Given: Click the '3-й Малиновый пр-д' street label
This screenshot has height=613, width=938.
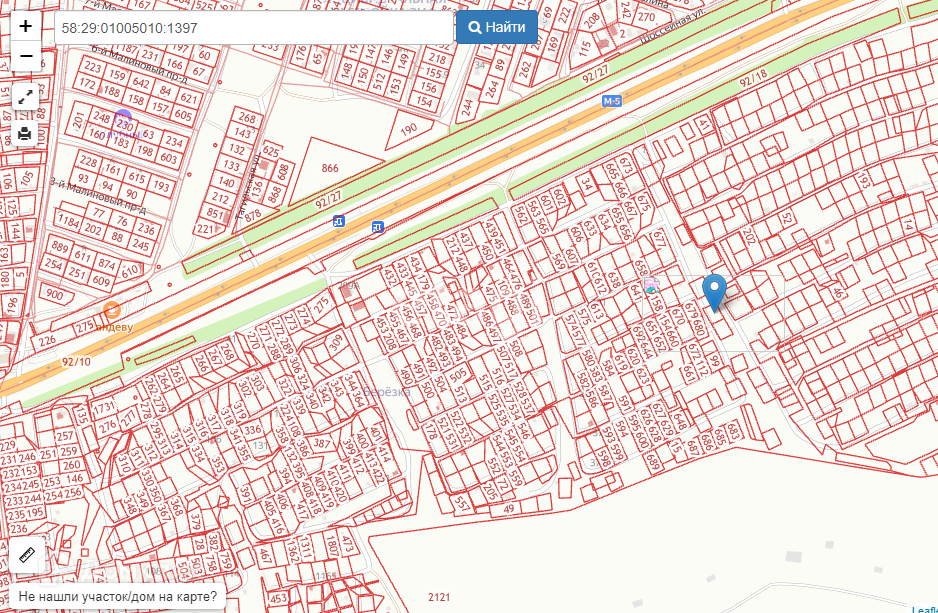Looking at the screenshot, I should click(98, 196).
